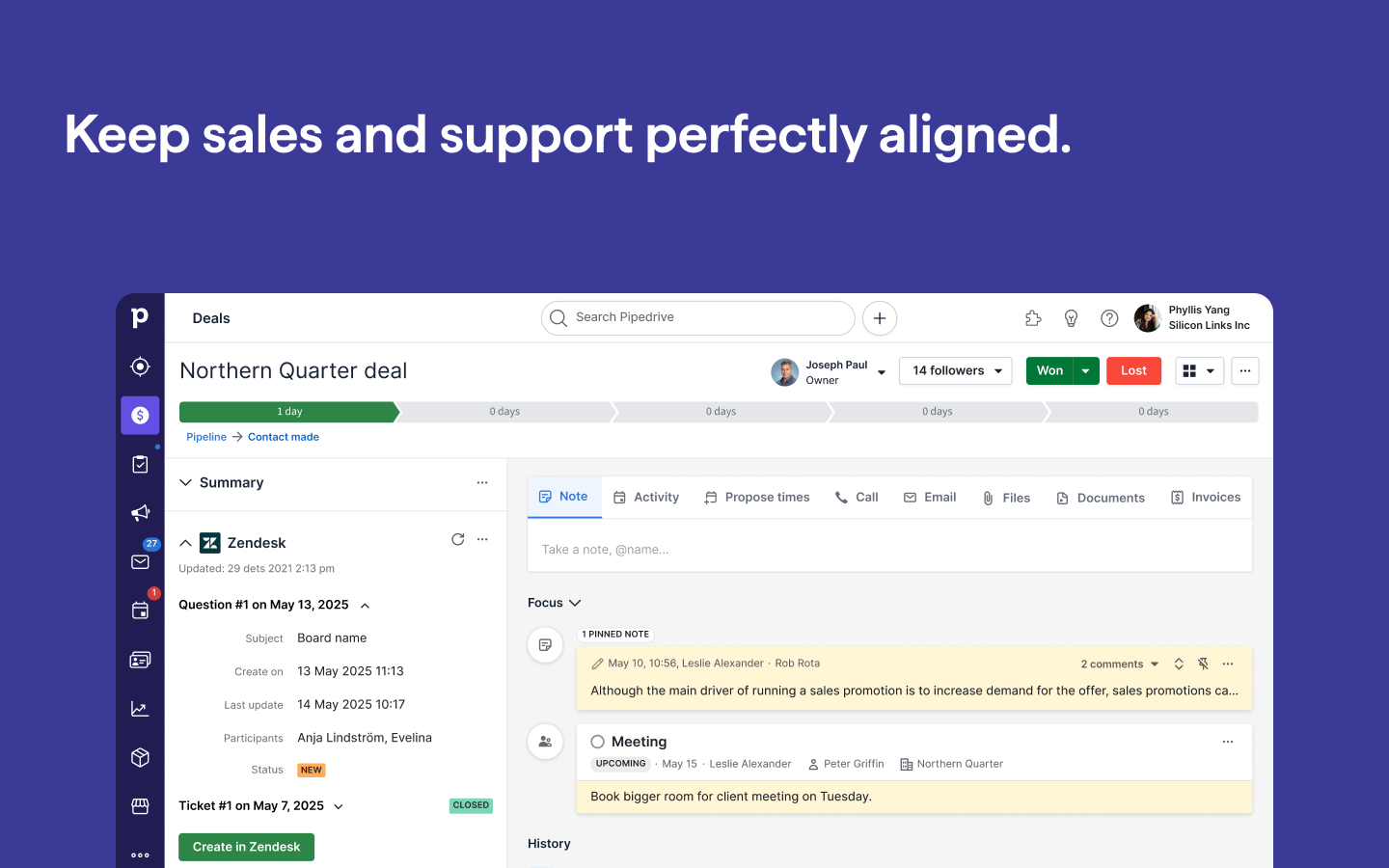Viewport: 1389px width, 868px height.
Task: Mark the deal as Lost
Action: (1133, 371)
